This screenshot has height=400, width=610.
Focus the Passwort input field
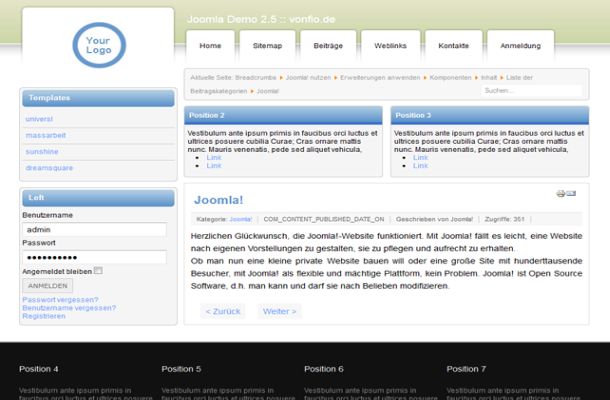(95, 257)
